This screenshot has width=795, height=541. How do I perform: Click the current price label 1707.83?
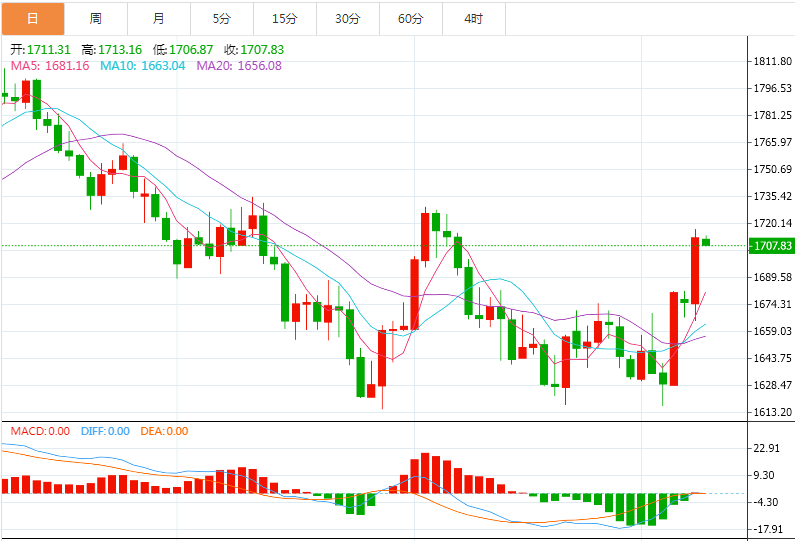(772, 246)
